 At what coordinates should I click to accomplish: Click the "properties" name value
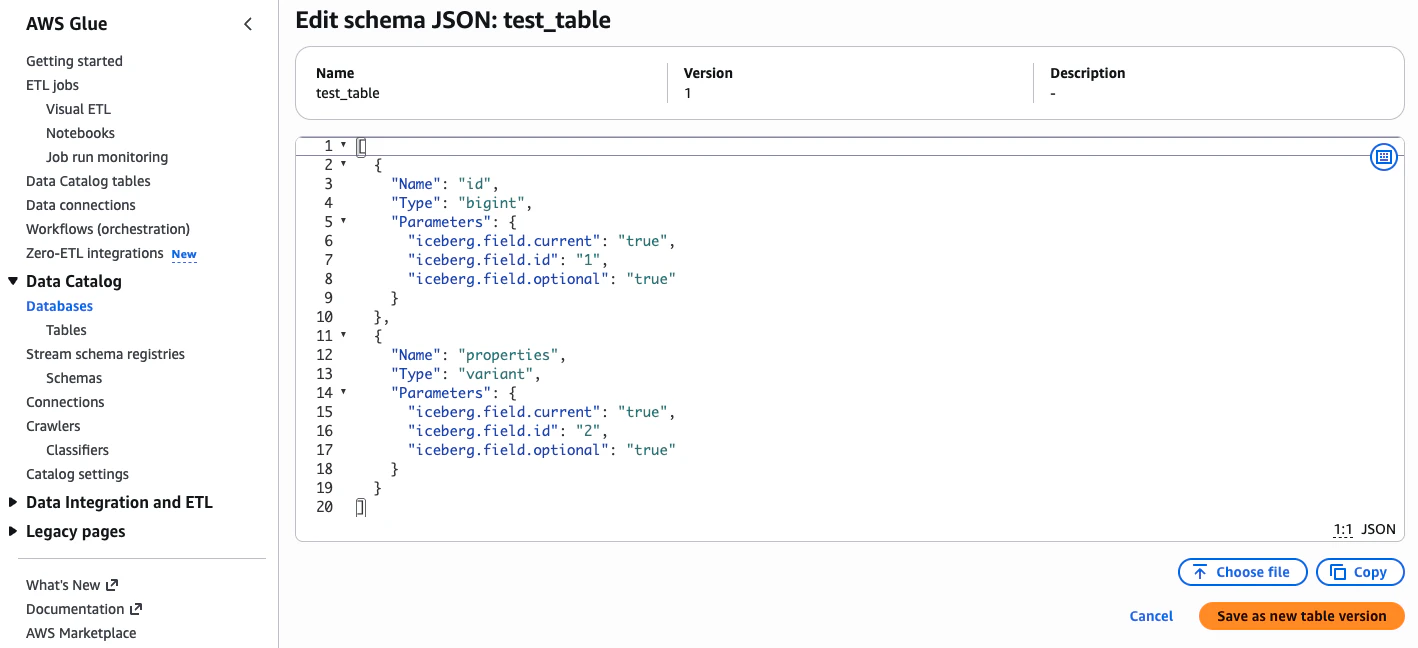pos(508,354)
